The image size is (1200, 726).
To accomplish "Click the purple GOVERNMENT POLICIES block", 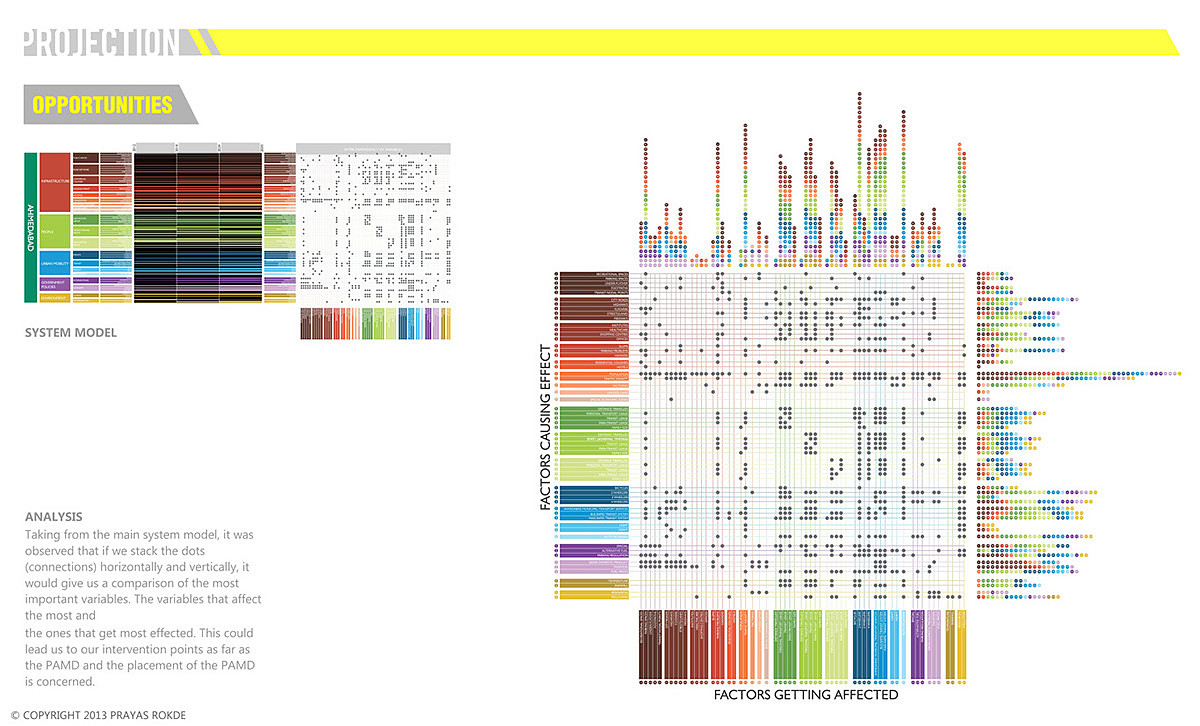I will [x=55, y=284].
